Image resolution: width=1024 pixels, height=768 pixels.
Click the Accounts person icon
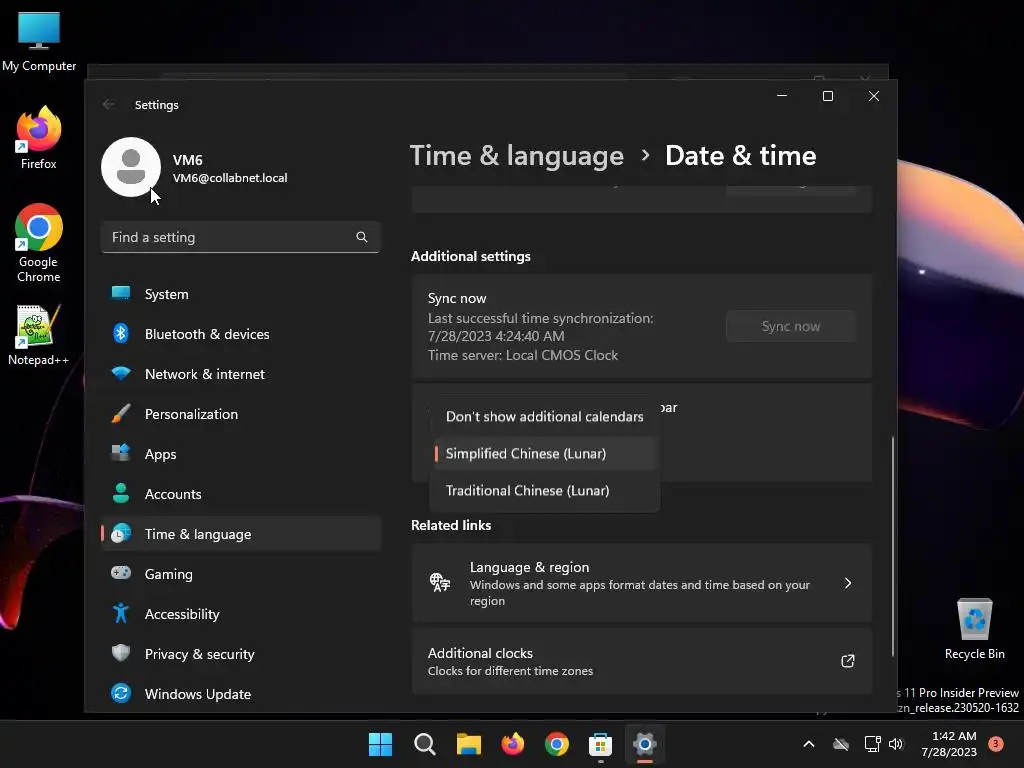pos(121,493)
